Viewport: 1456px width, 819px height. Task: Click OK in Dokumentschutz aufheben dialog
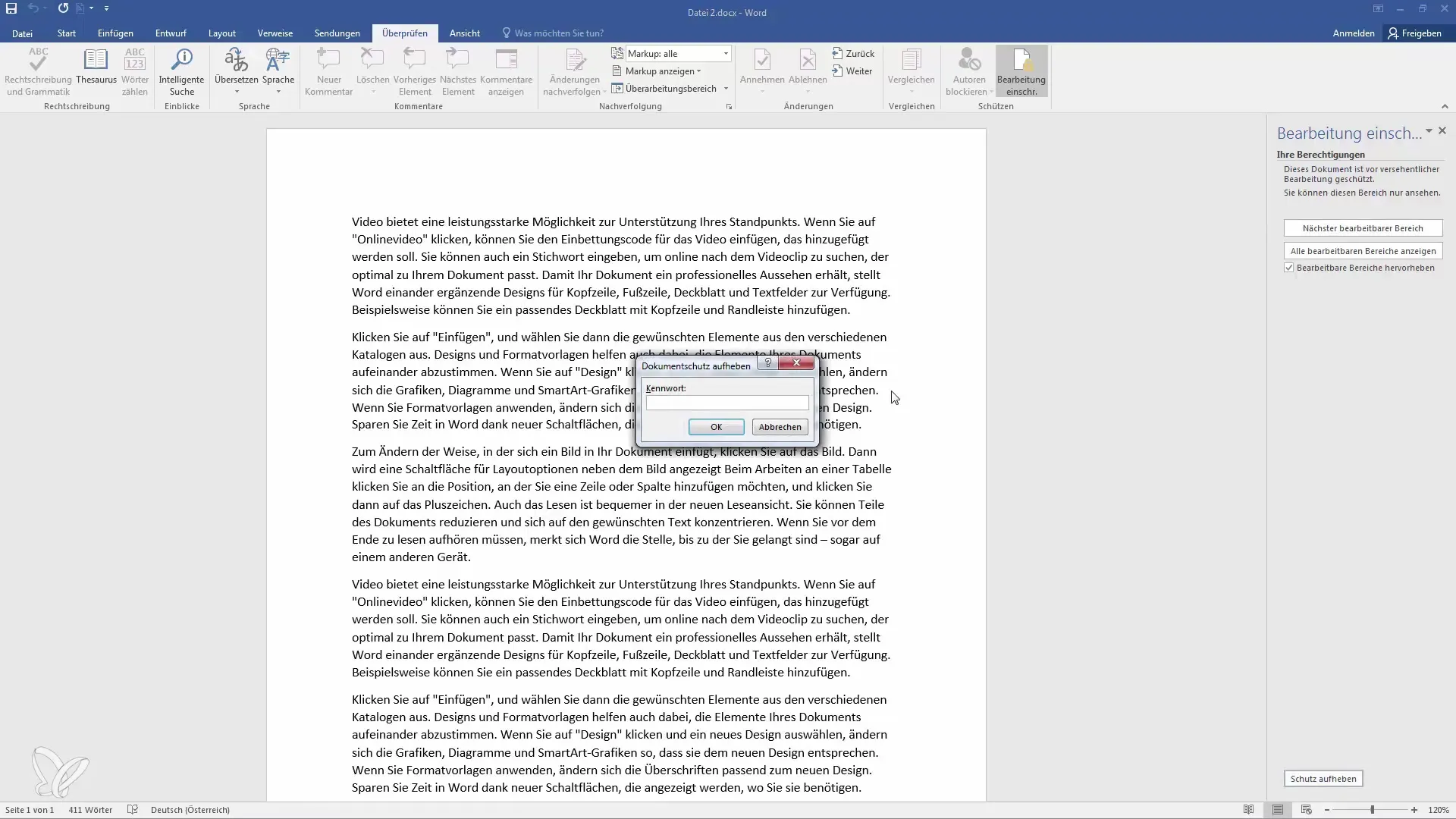tap(716, 427)
